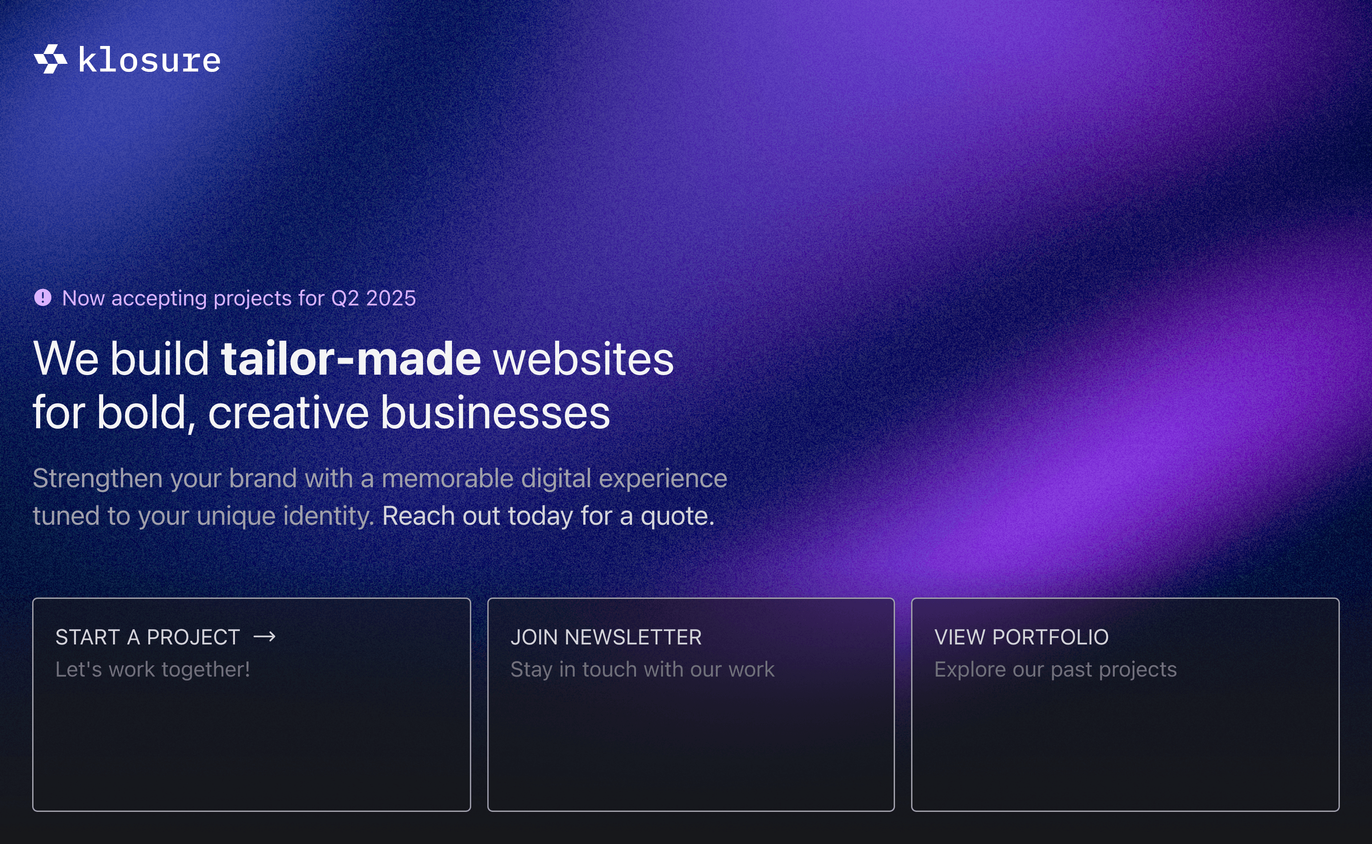Click the "We build" headline start
The width and height of the screenshot is (1372, 844).
pyautogui.click(x=121, y=359)
